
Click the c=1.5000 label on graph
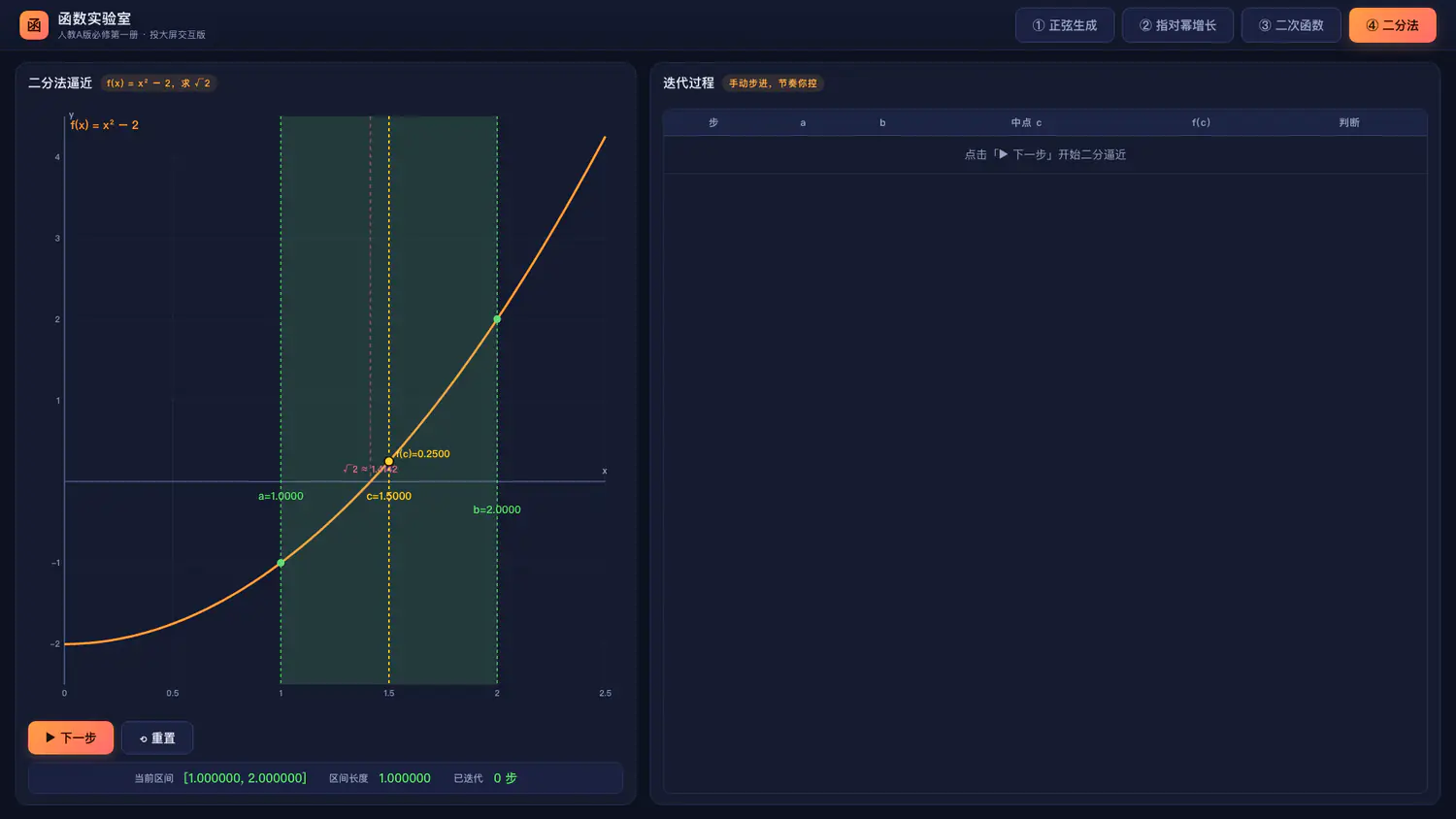[x=389, y=496]
